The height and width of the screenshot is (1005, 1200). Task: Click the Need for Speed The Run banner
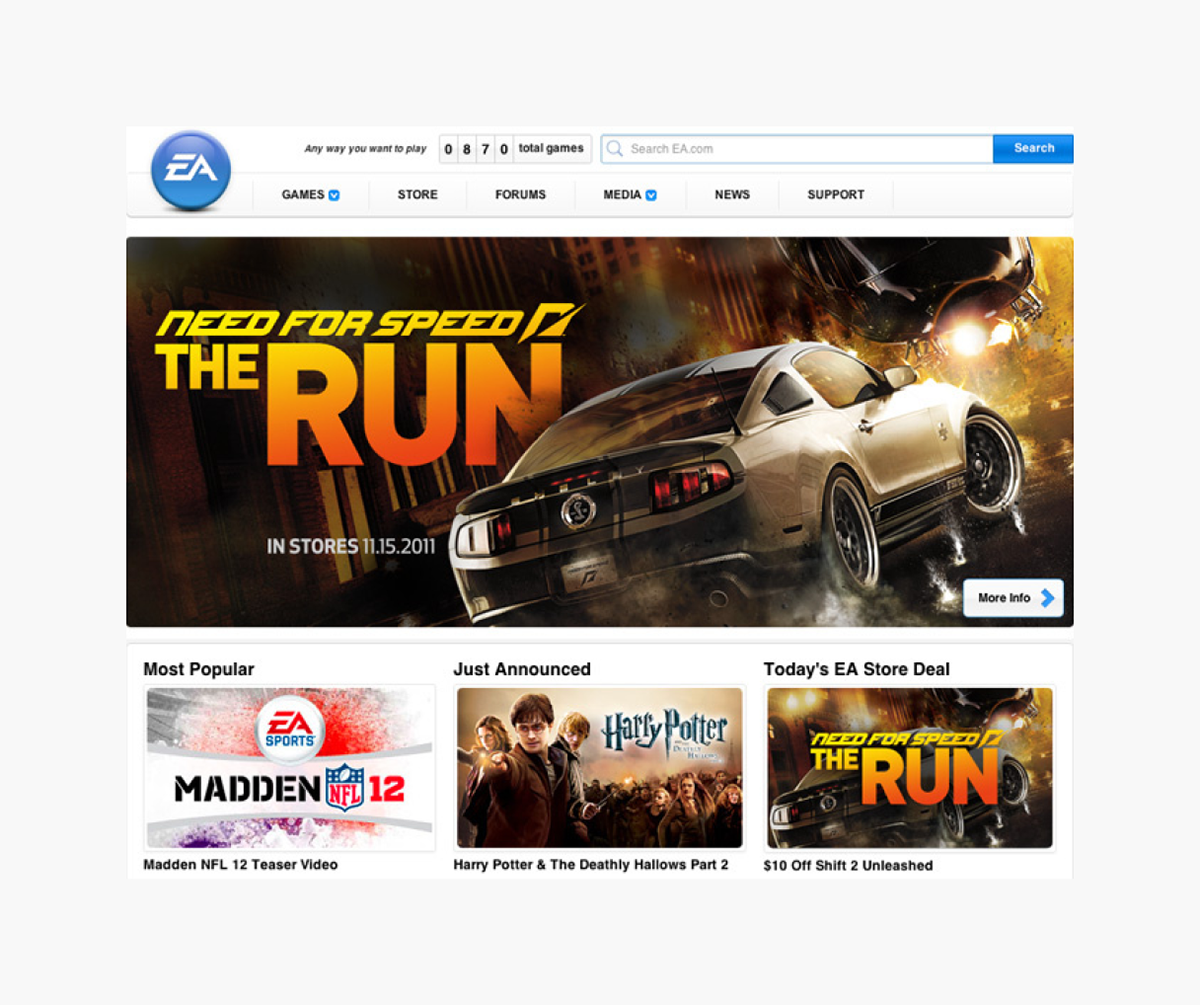600,432
